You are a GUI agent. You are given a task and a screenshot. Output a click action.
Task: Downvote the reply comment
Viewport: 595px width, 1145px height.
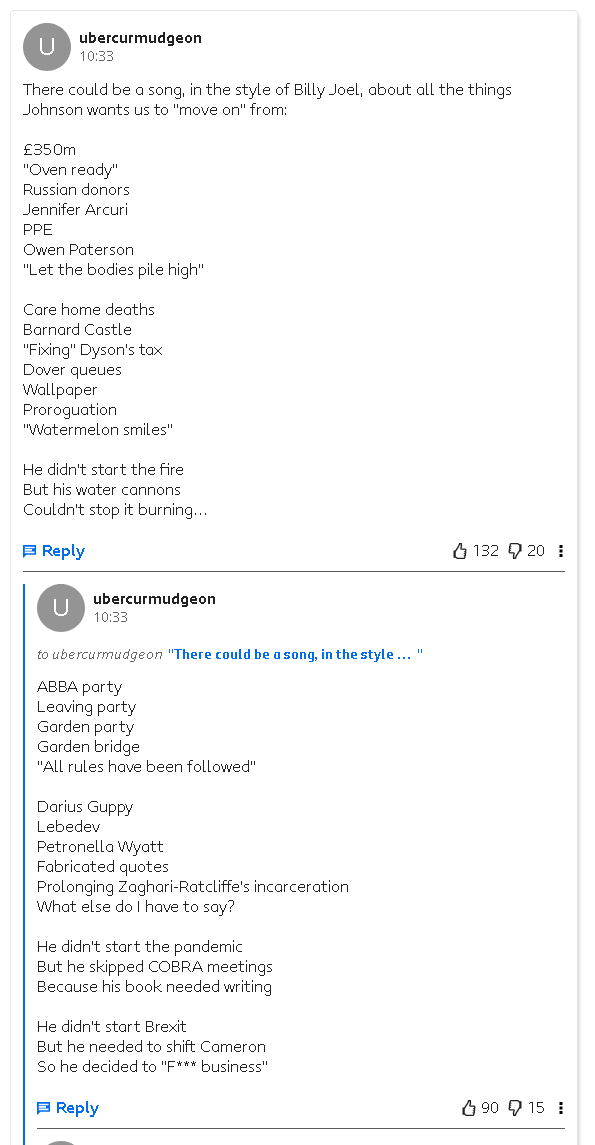517,1107
